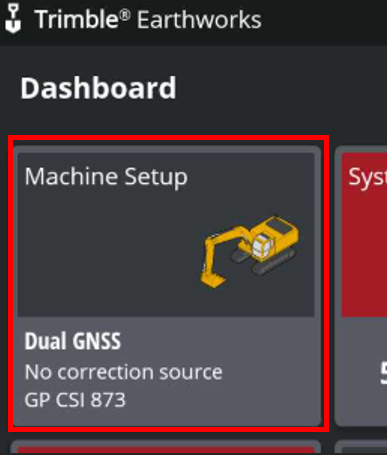
Task: Click the gray footer of Machine Setup tile
Action: coord(167,371)
